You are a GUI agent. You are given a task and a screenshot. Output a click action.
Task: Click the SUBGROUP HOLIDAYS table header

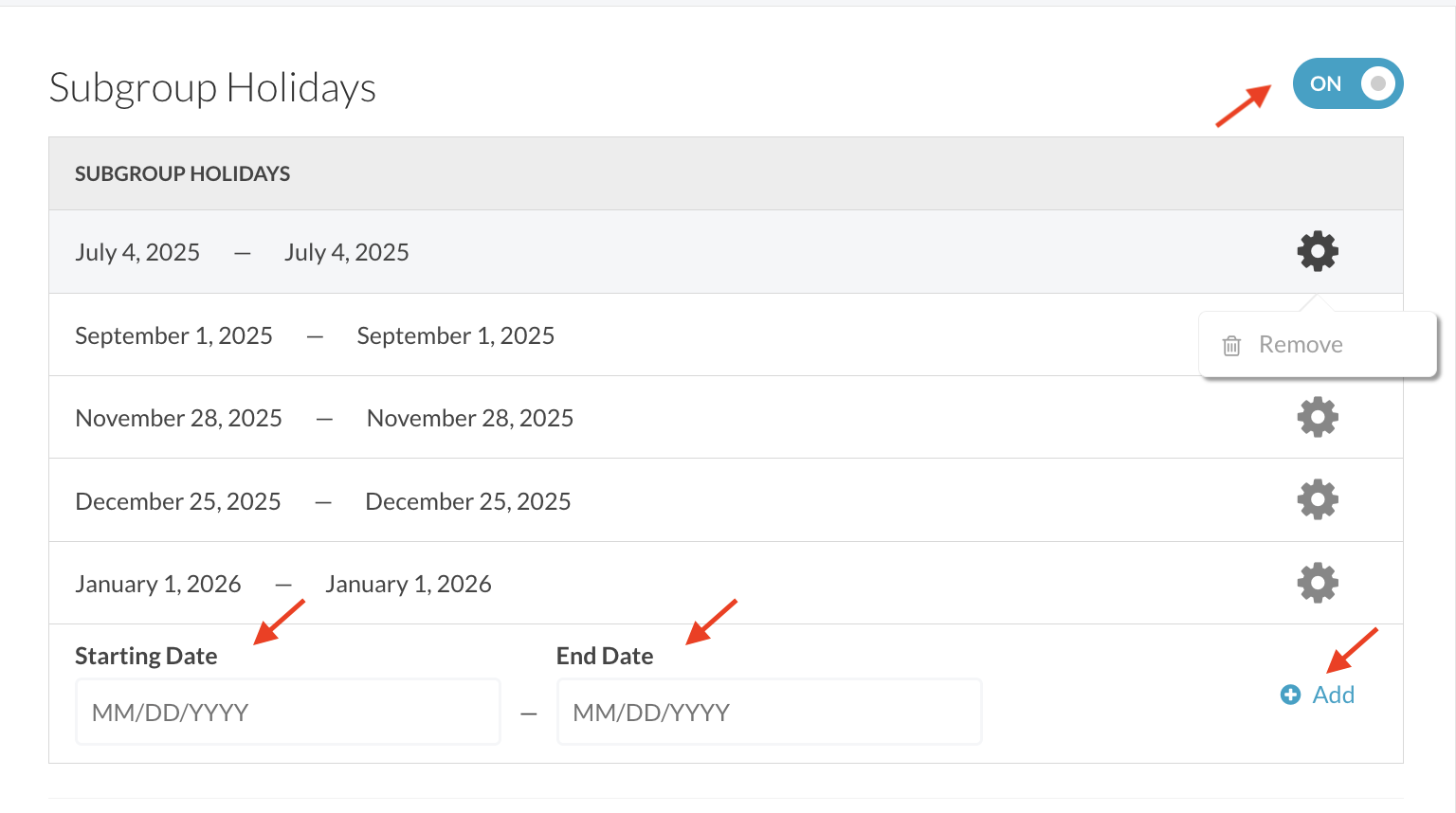pos(182,173)
